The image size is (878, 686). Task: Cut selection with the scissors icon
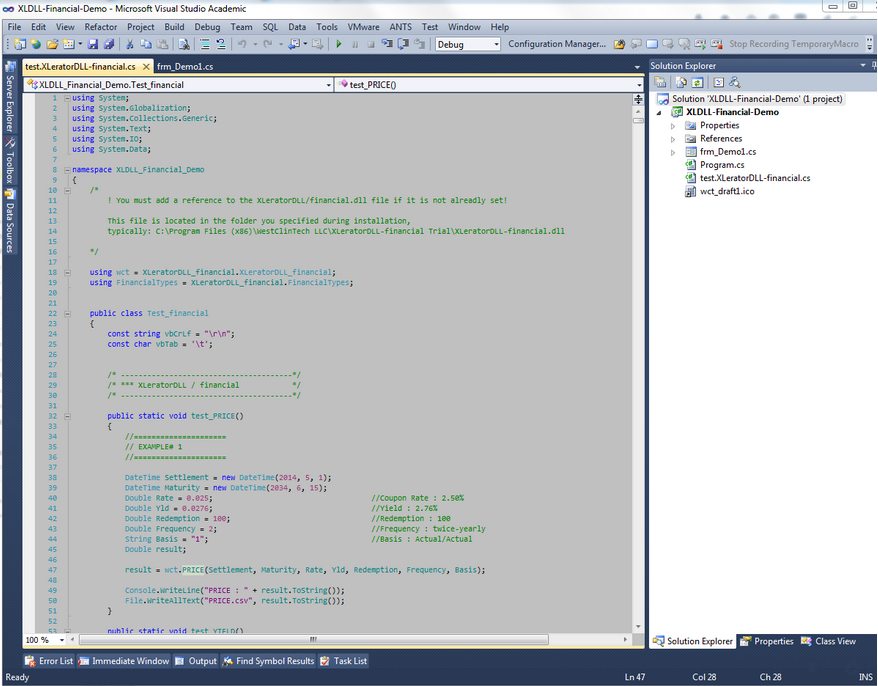[129, 44]
